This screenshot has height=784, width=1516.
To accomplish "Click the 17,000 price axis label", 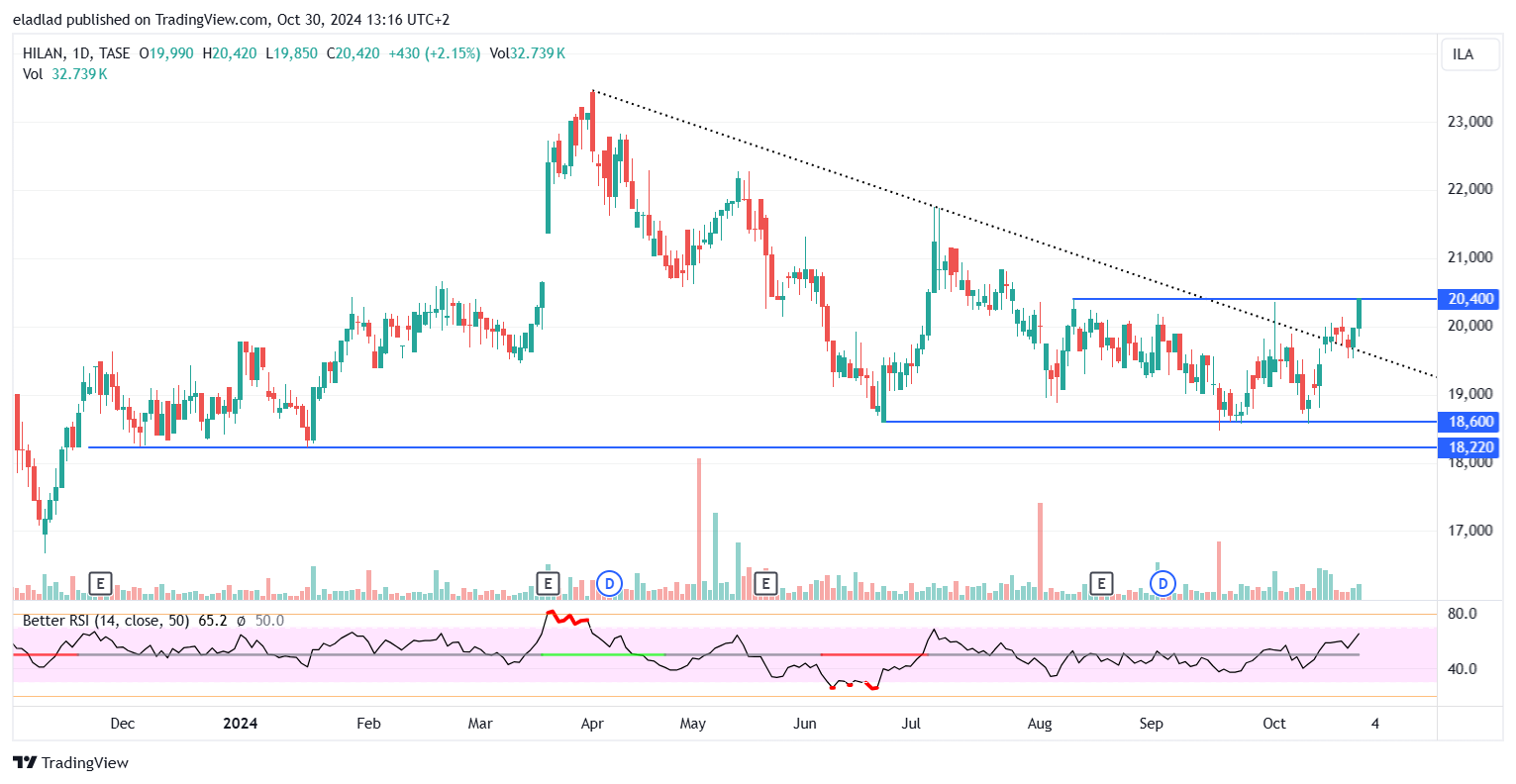I will point(1470,531).
